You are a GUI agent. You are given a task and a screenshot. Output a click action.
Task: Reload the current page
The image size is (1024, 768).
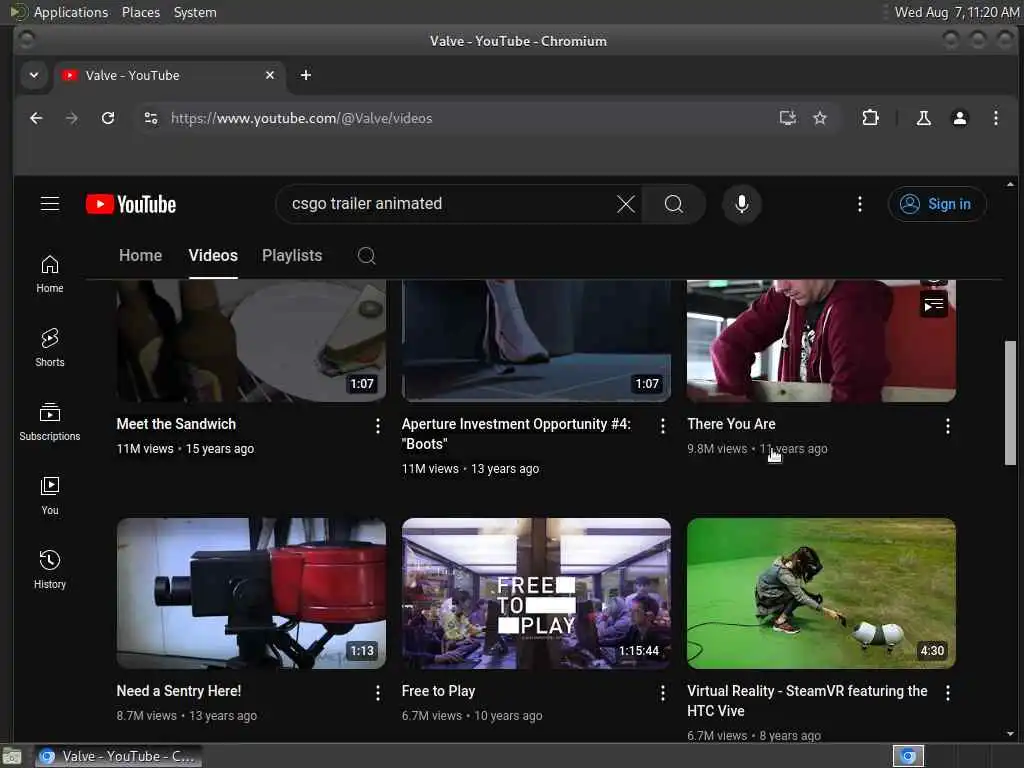pos(108,118)
